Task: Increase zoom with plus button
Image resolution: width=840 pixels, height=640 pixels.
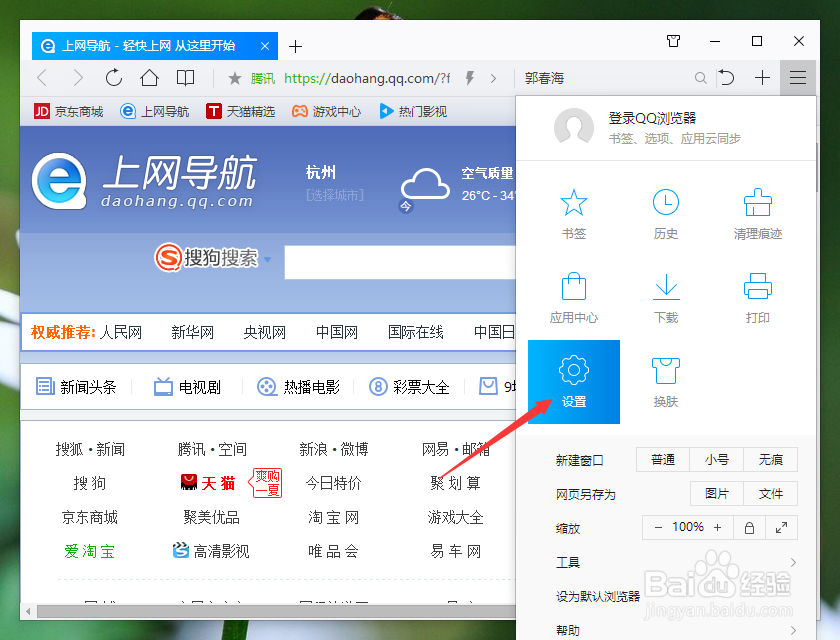Action: pyautogui.click(x=717, y=528)
